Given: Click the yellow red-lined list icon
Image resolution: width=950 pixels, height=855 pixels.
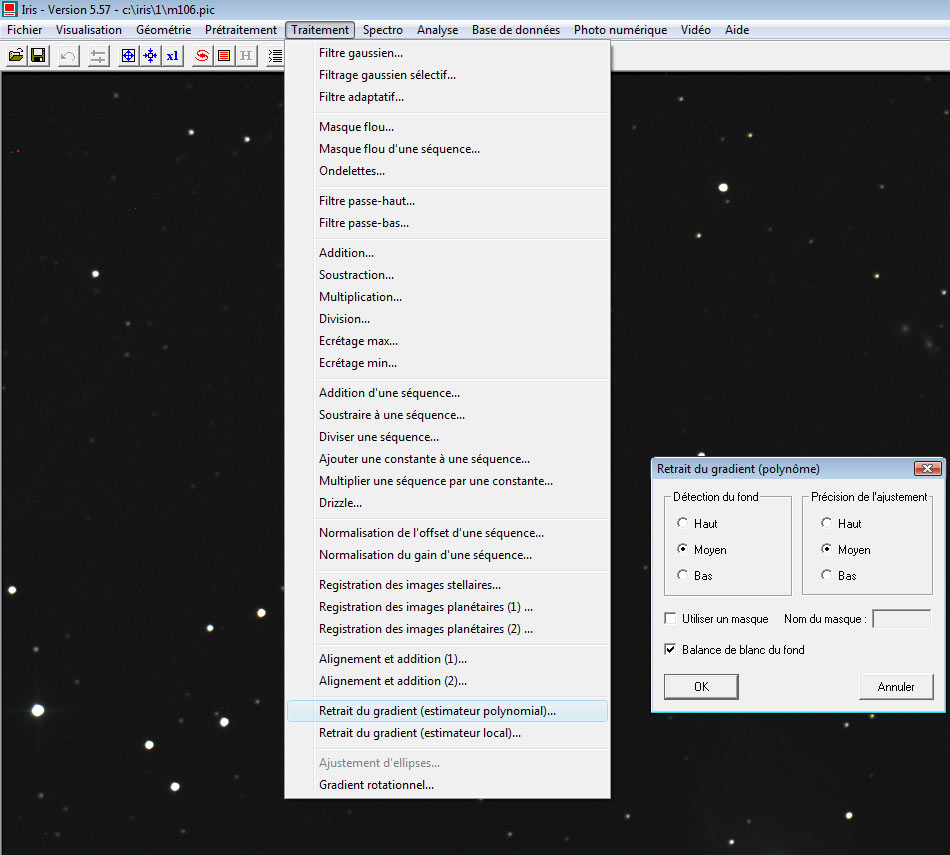Looking at the screenshot, I should click(224, 56).
